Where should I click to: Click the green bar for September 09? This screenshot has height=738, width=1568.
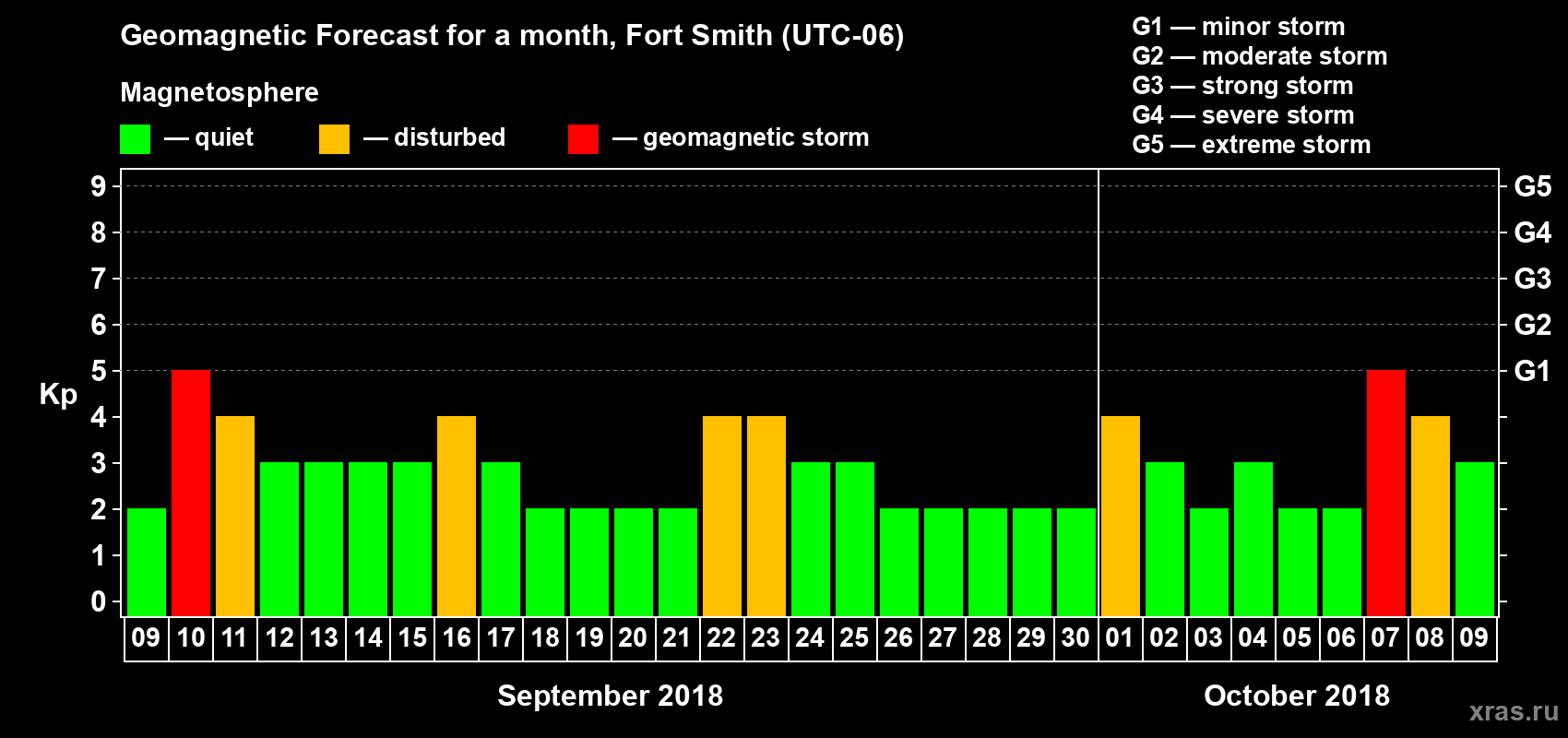[x=147, y=563]
